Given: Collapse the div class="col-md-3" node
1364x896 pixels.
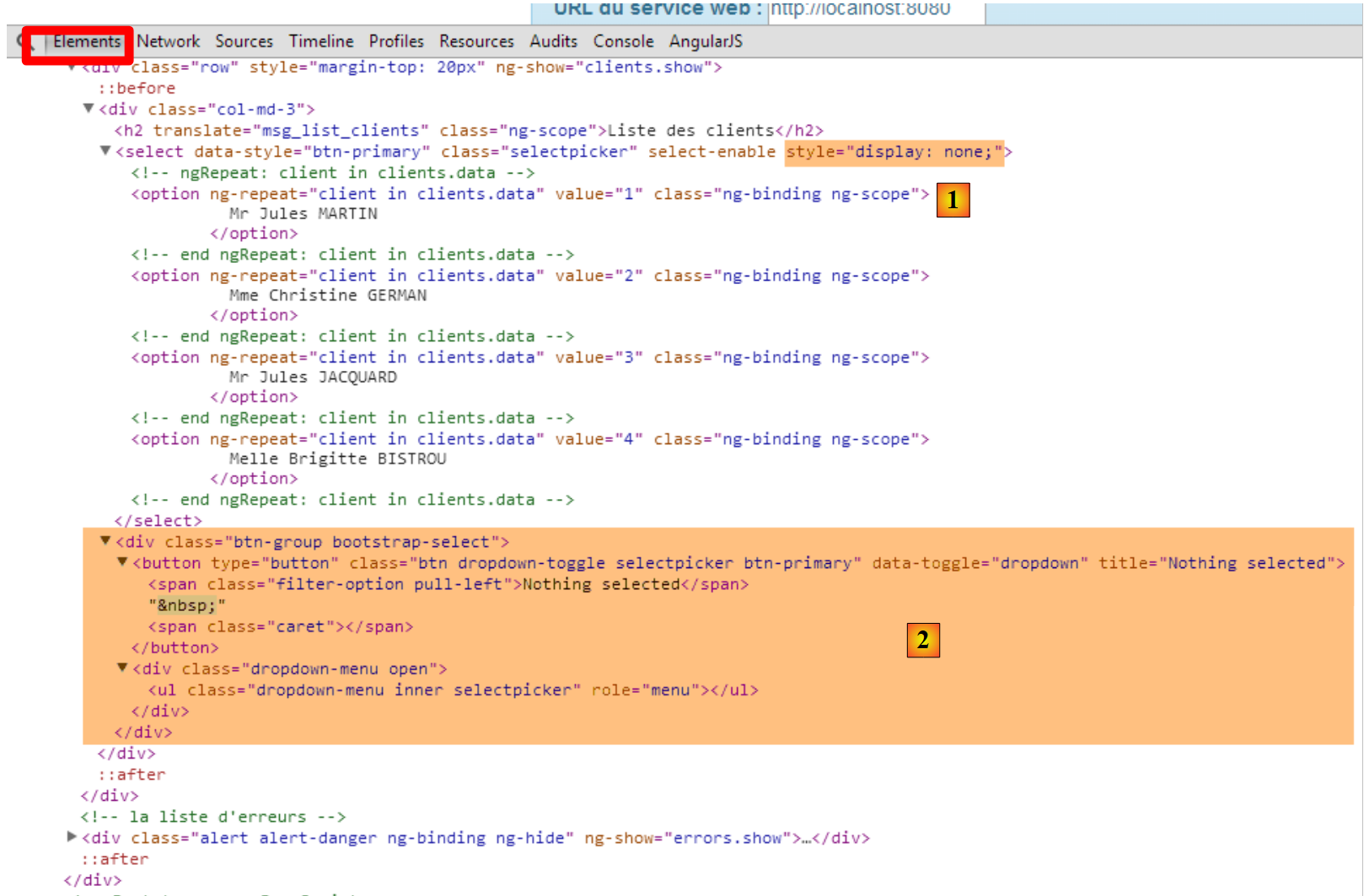Looking at the screenshot, I should (89, 109).
